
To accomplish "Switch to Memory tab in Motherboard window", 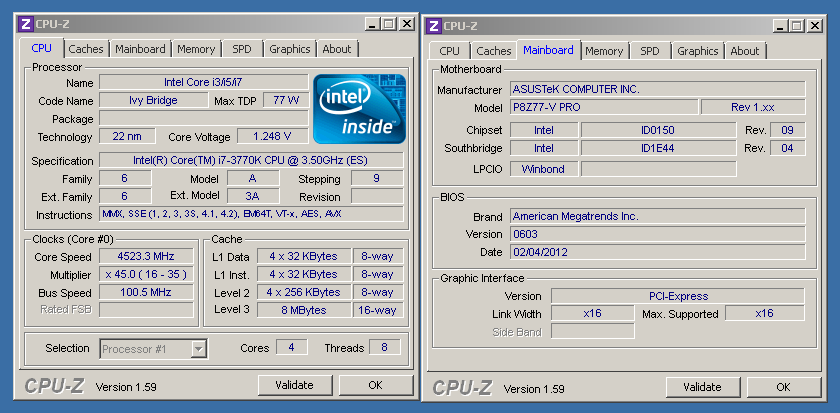I will 604,51.
